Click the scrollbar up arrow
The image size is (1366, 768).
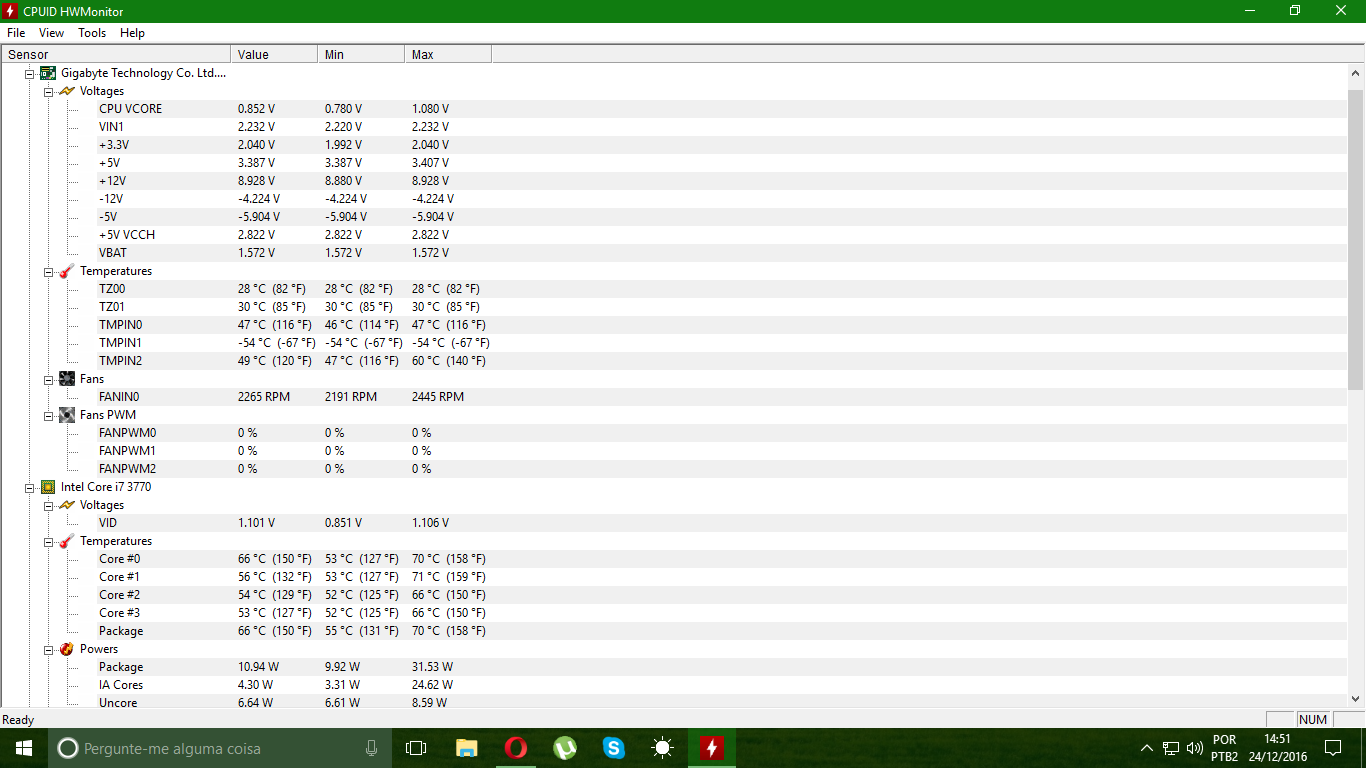pos(1356,73)
